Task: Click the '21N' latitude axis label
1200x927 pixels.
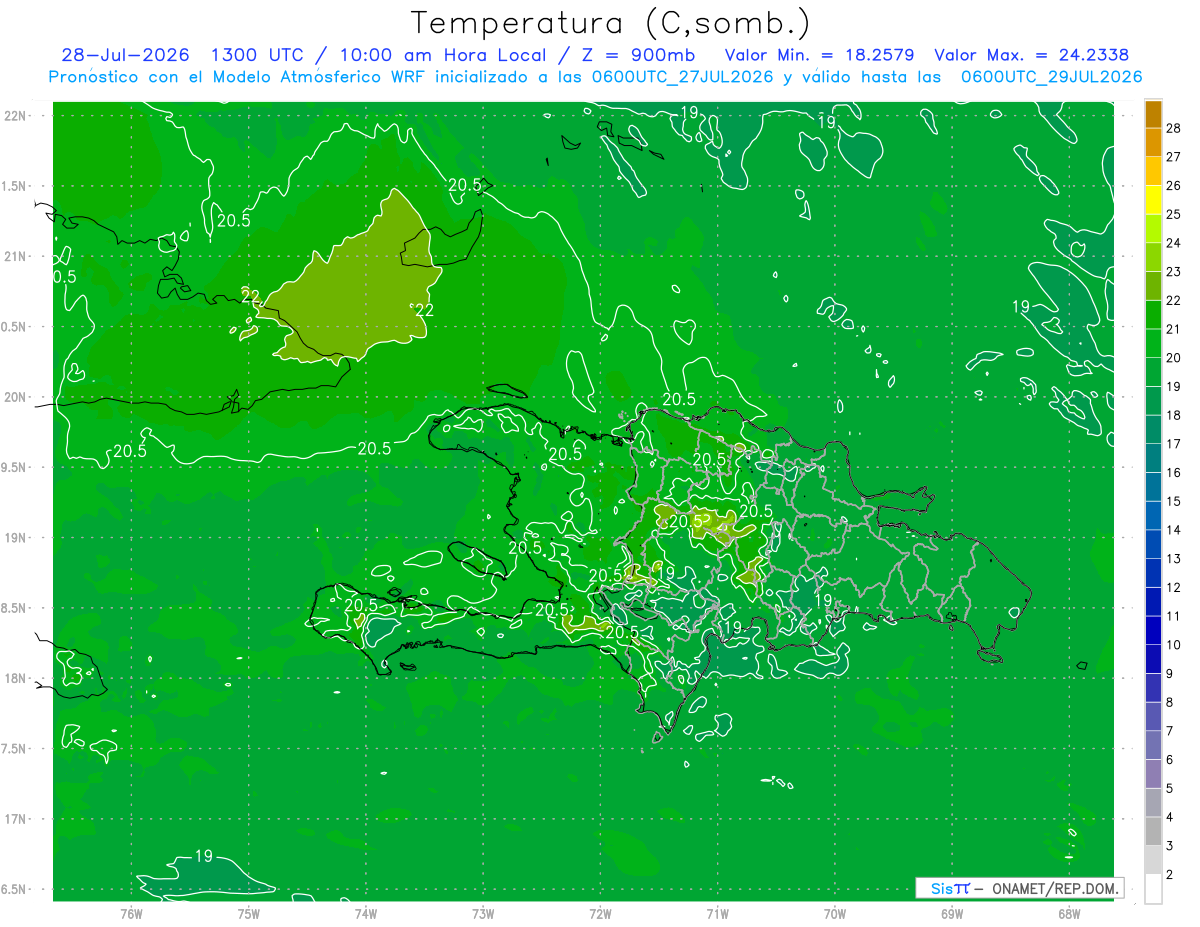Action: tap(16, 256)
